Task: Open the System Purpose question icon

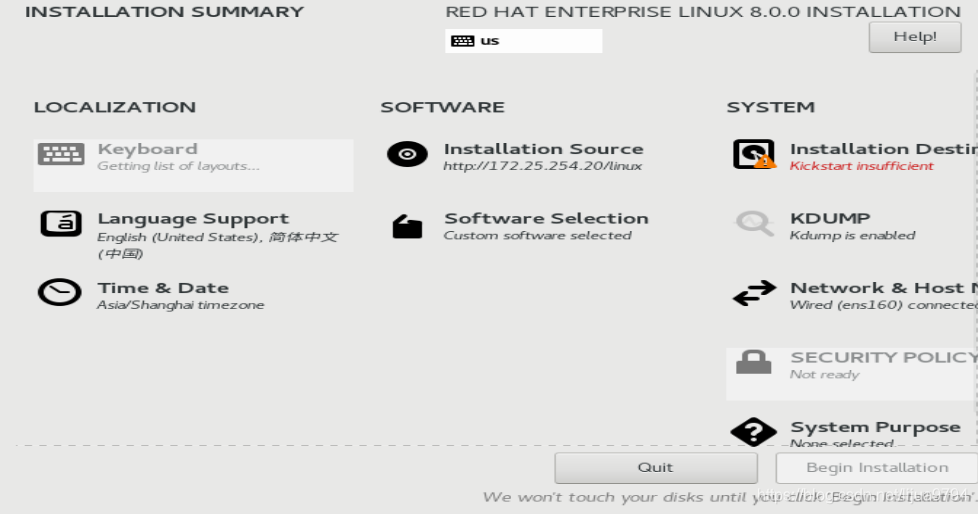Action: tap(753, 432)
